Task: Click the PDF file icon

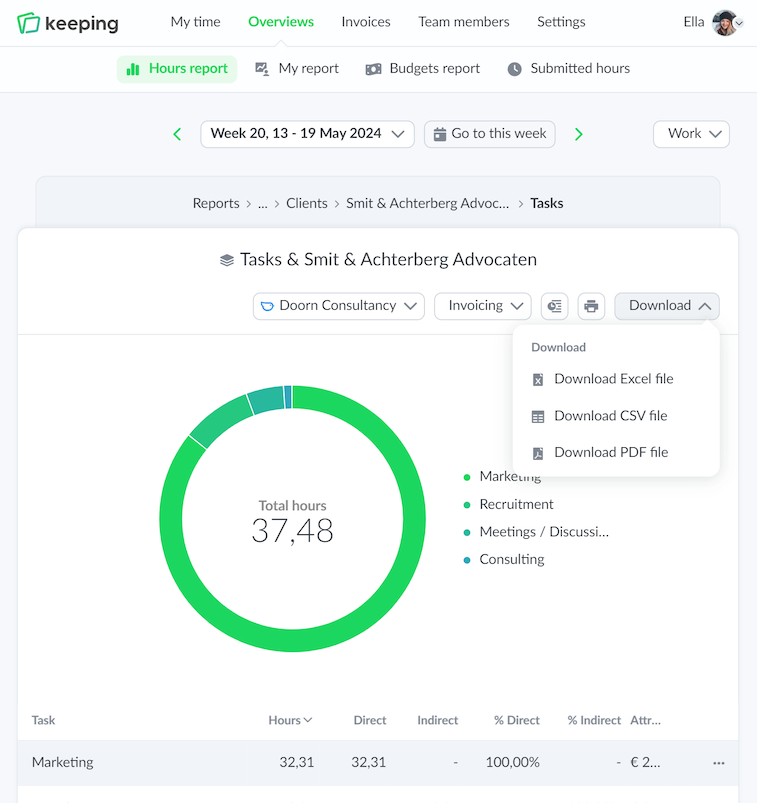Action: 538,453
